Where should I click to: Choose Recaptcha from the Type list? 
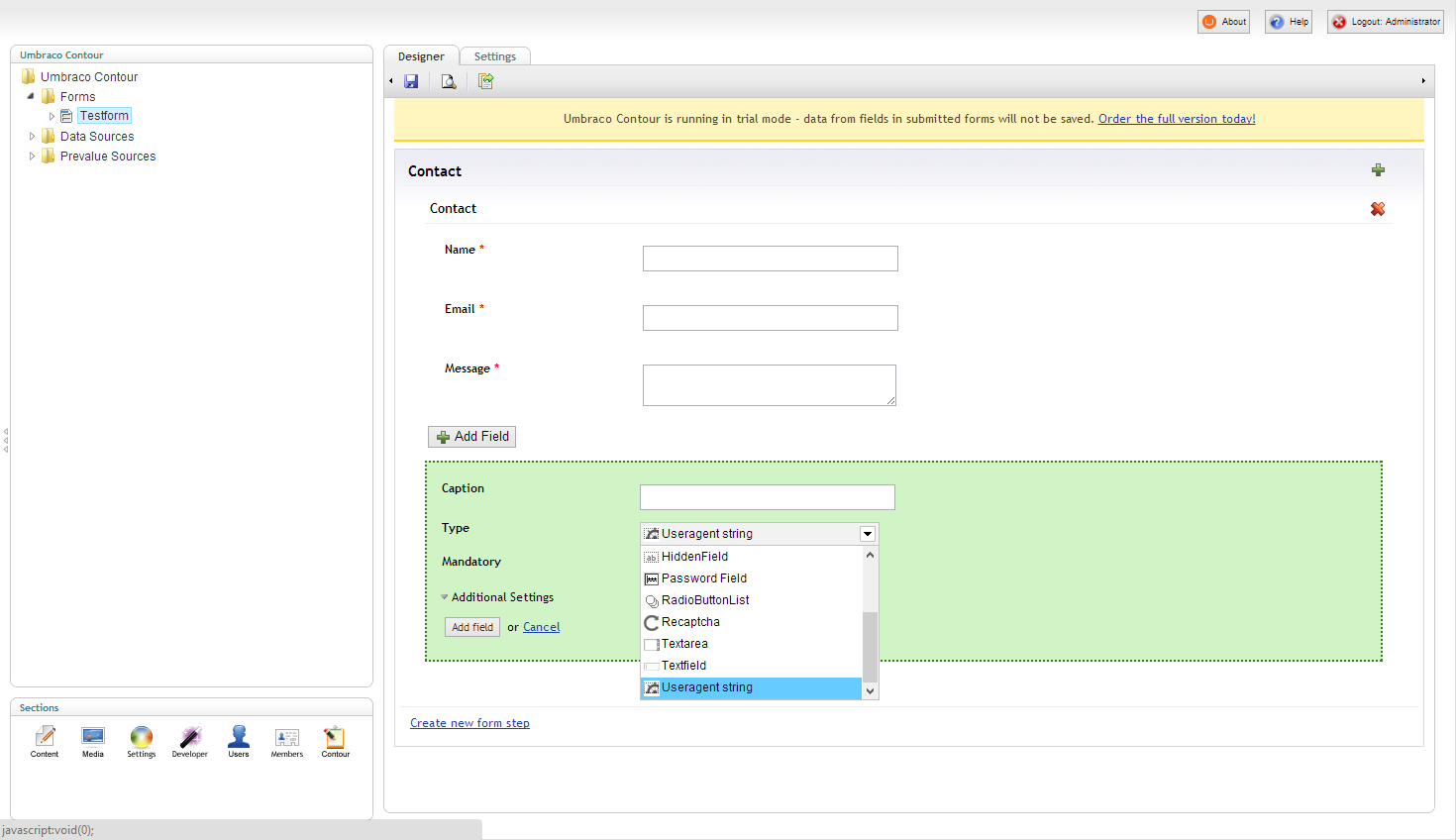pos(752,622)
